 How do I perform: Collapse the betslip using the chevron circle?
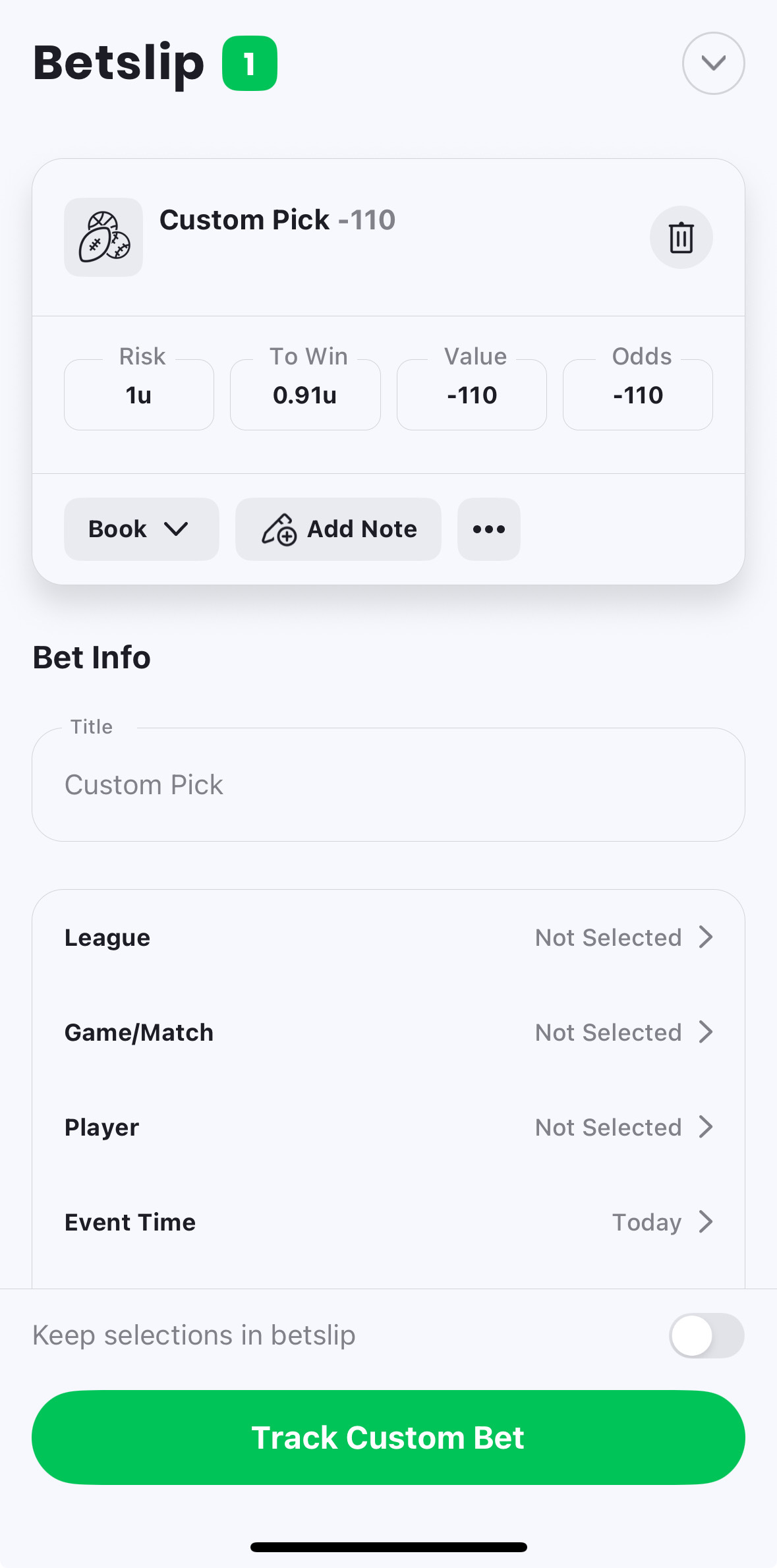tap(713, 63)
